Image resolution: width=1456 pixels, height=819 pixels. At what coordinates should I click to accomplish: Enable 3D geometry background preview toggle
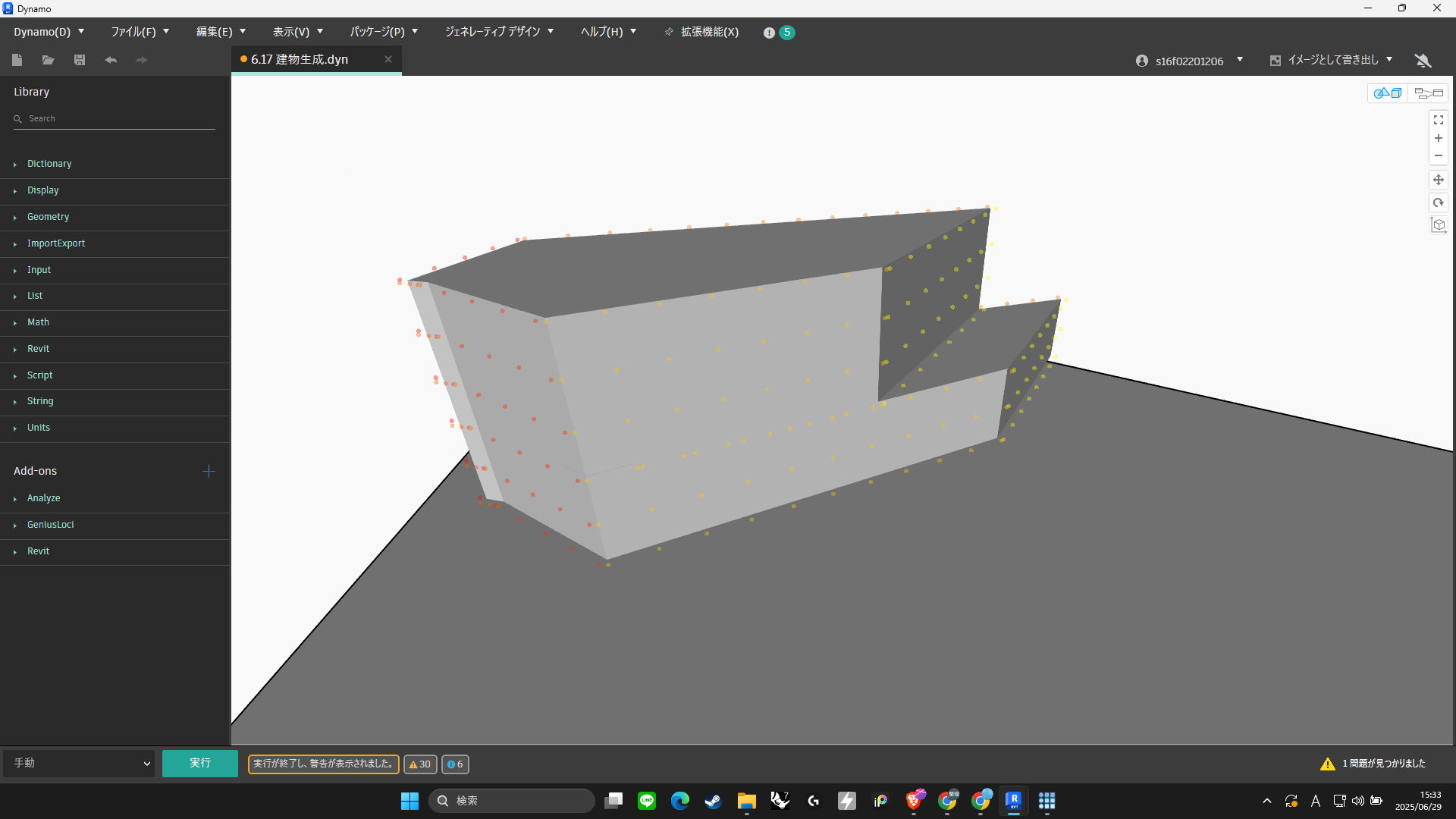[1388, 93]
